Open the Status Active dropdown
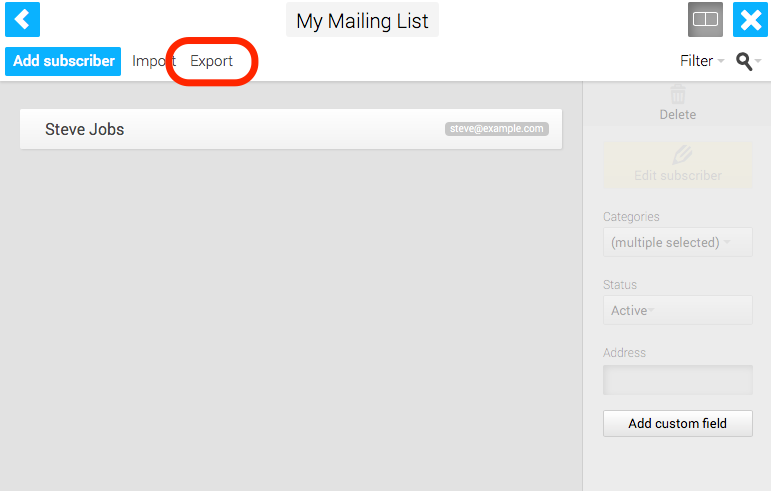Screen dimensions: 771x491 point(678,310)
